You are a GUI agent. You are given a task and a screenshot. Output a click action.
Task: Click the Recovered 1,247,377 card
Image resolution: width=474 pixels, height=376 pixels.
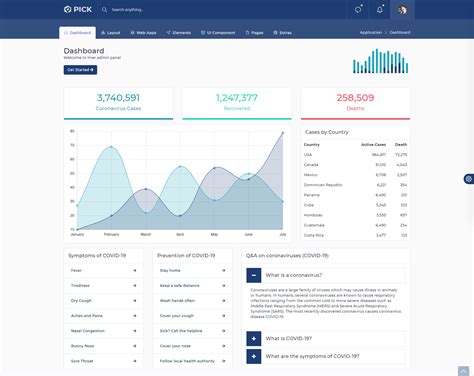click(237, 103)
